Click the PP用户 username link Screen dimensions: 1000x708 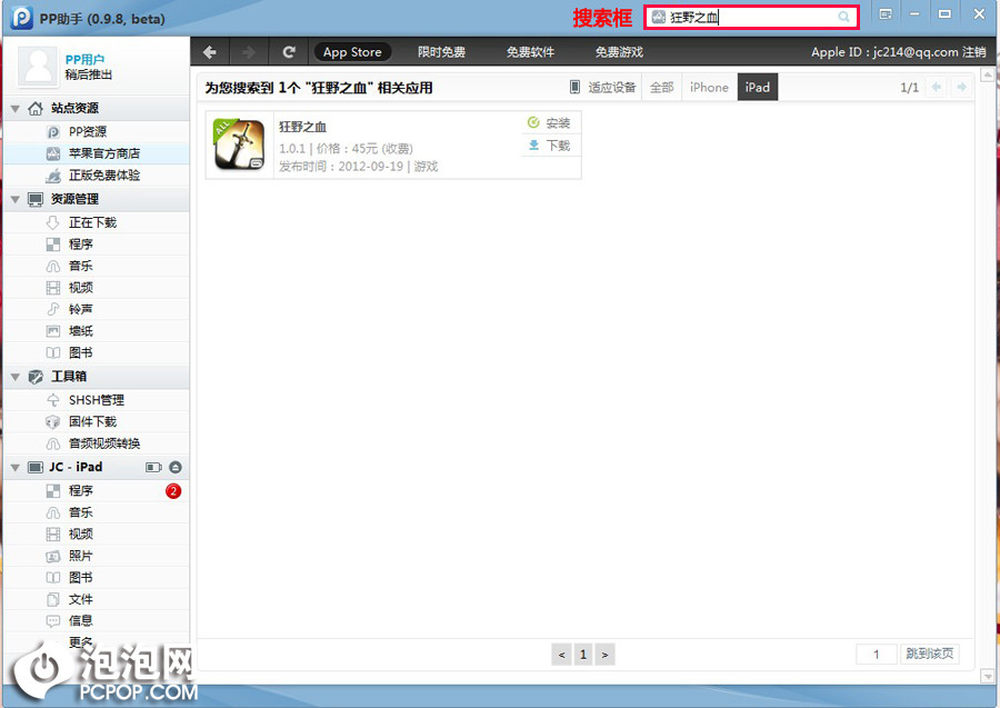pos(85,59)
